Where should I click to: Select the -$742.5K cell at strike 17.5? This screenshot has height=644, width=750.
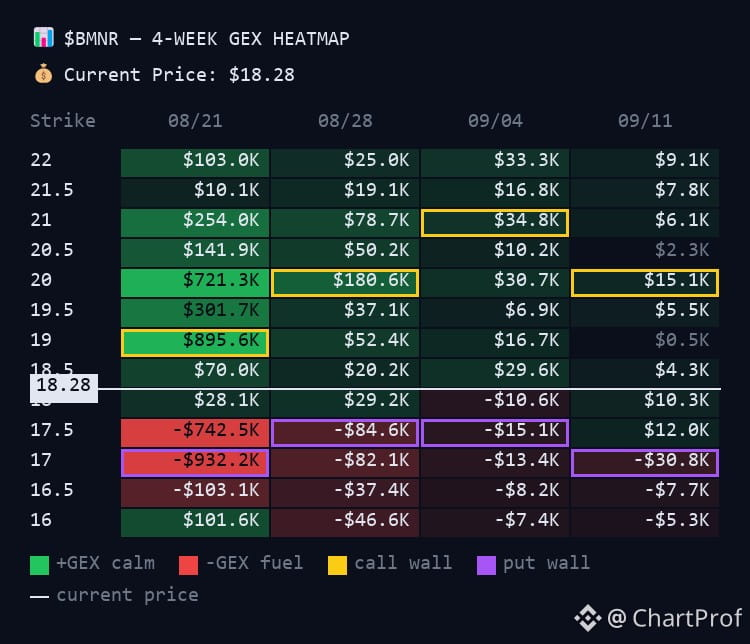[x=195, y=433]
